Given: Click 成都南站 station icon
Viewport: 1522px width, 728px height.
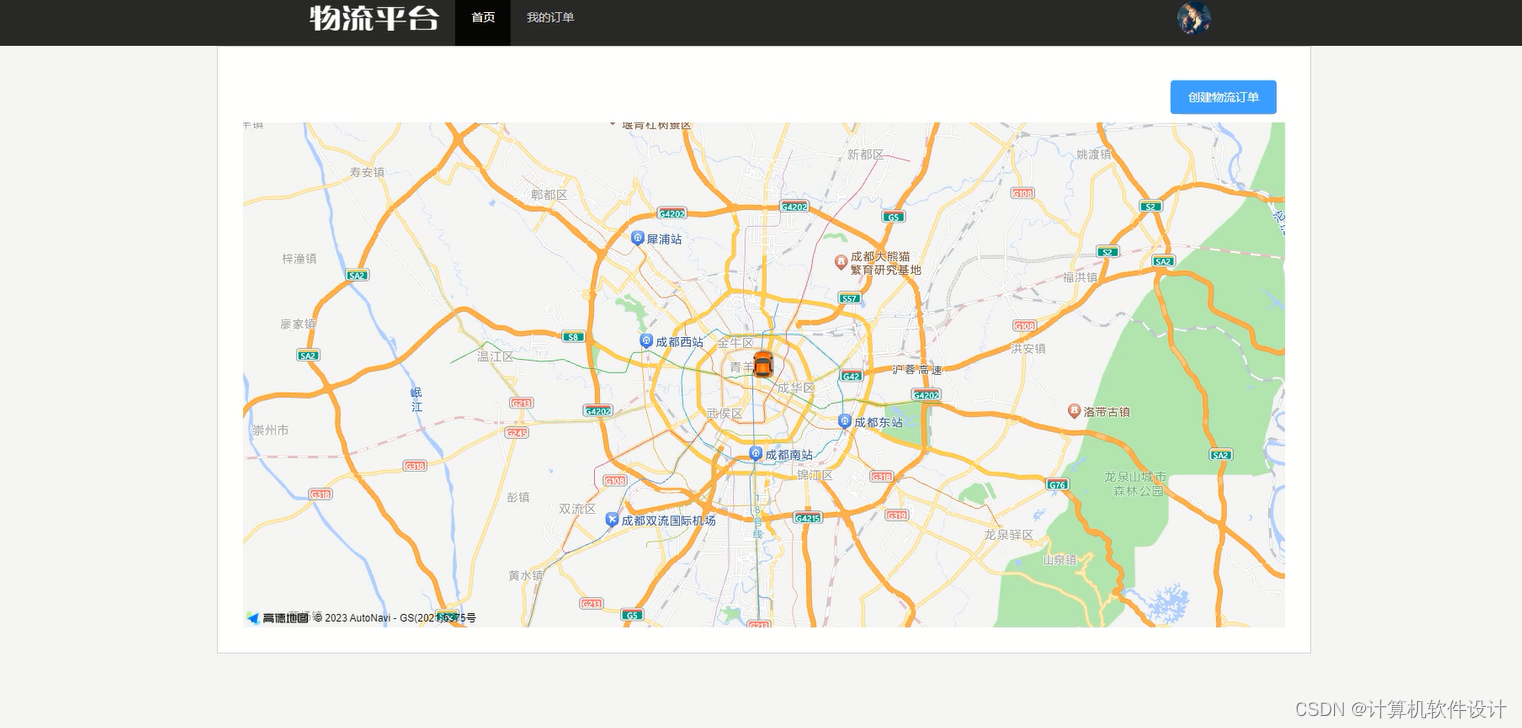Looking at the screenshot, I should (756, 454).
